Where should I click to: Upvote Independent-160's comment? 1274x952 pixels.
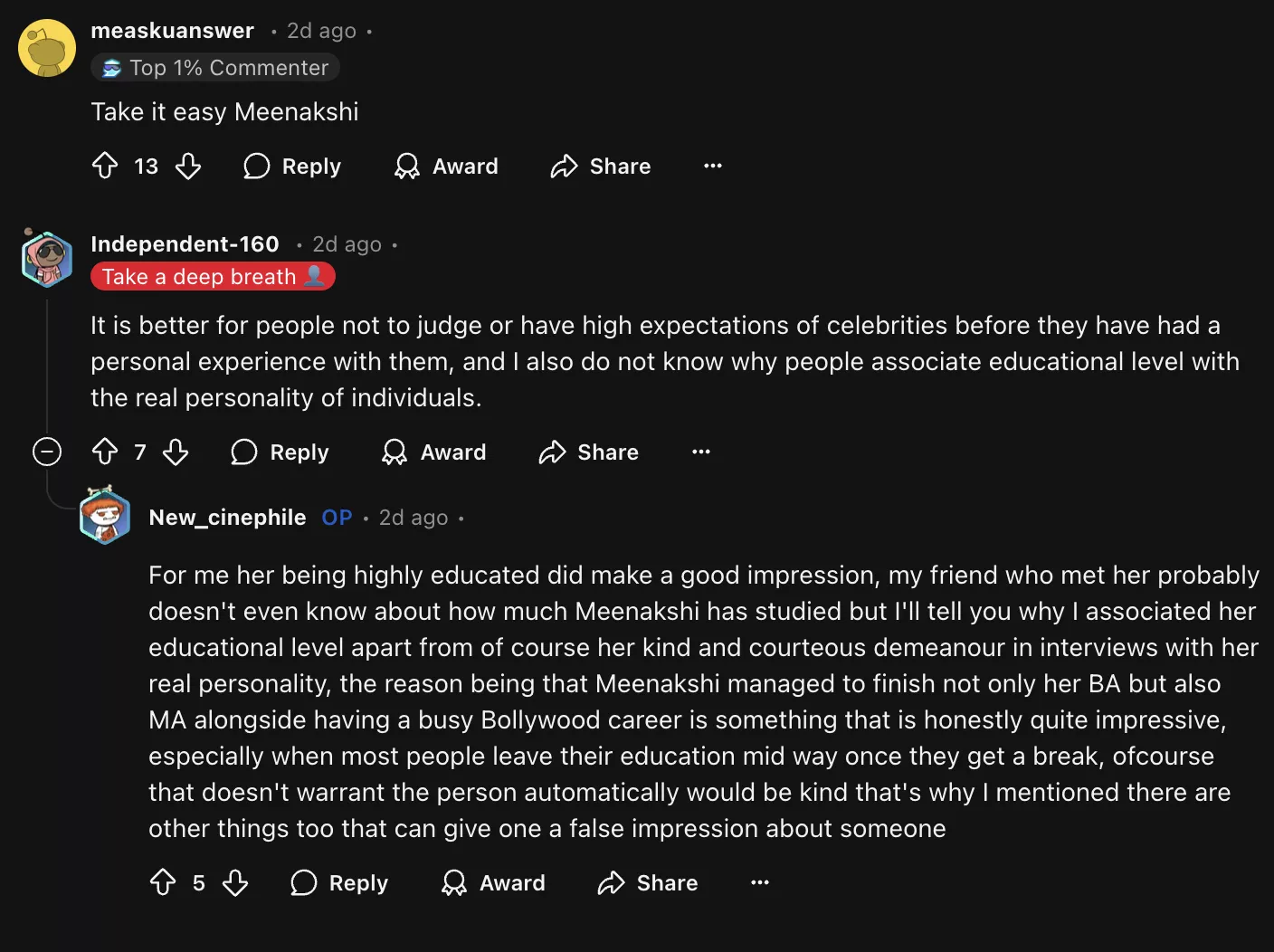pyautogui.click(x=105, y=452)
